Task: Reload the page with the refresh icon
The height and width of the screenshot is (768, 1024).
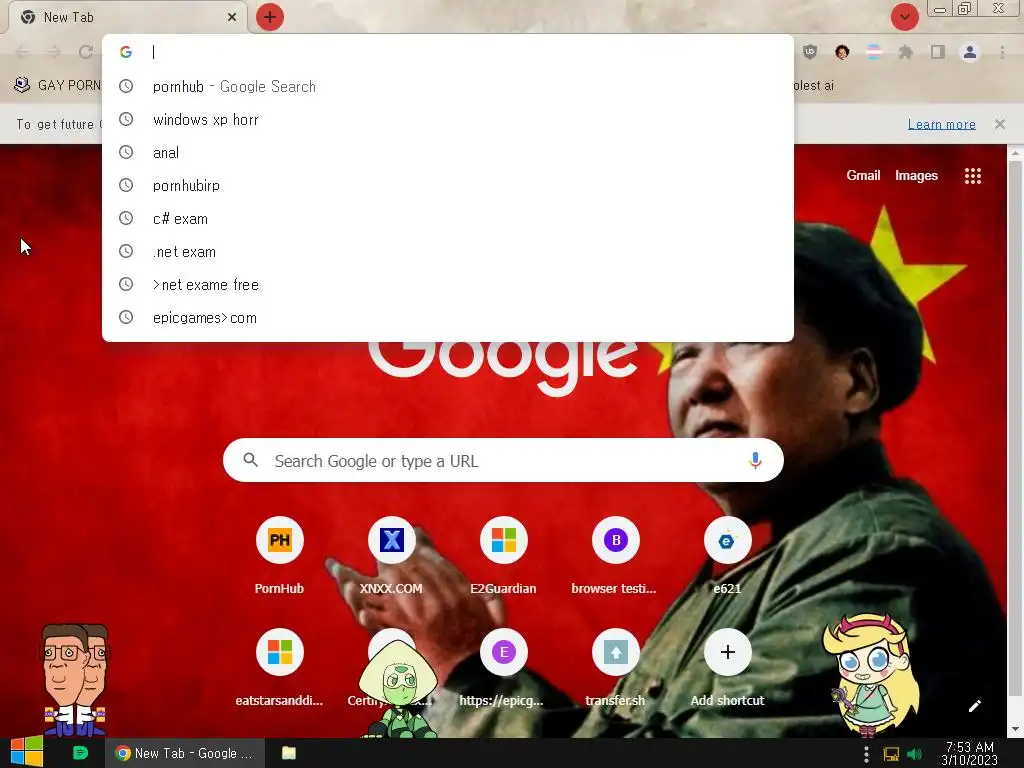Action: (x=86, y=52)
